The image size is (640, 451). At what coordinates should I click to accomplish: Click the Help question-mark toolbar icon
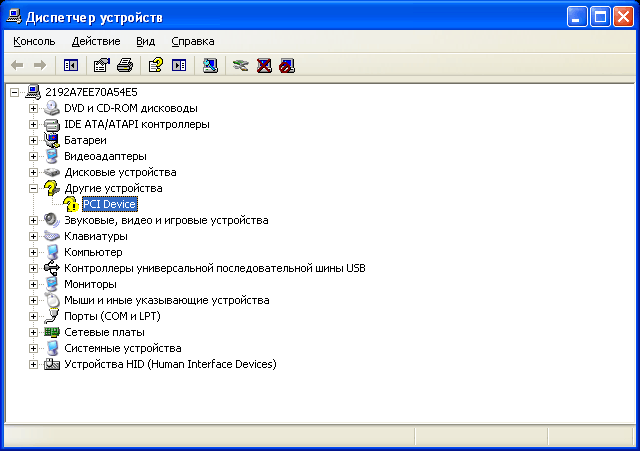[x=156, y=65]
